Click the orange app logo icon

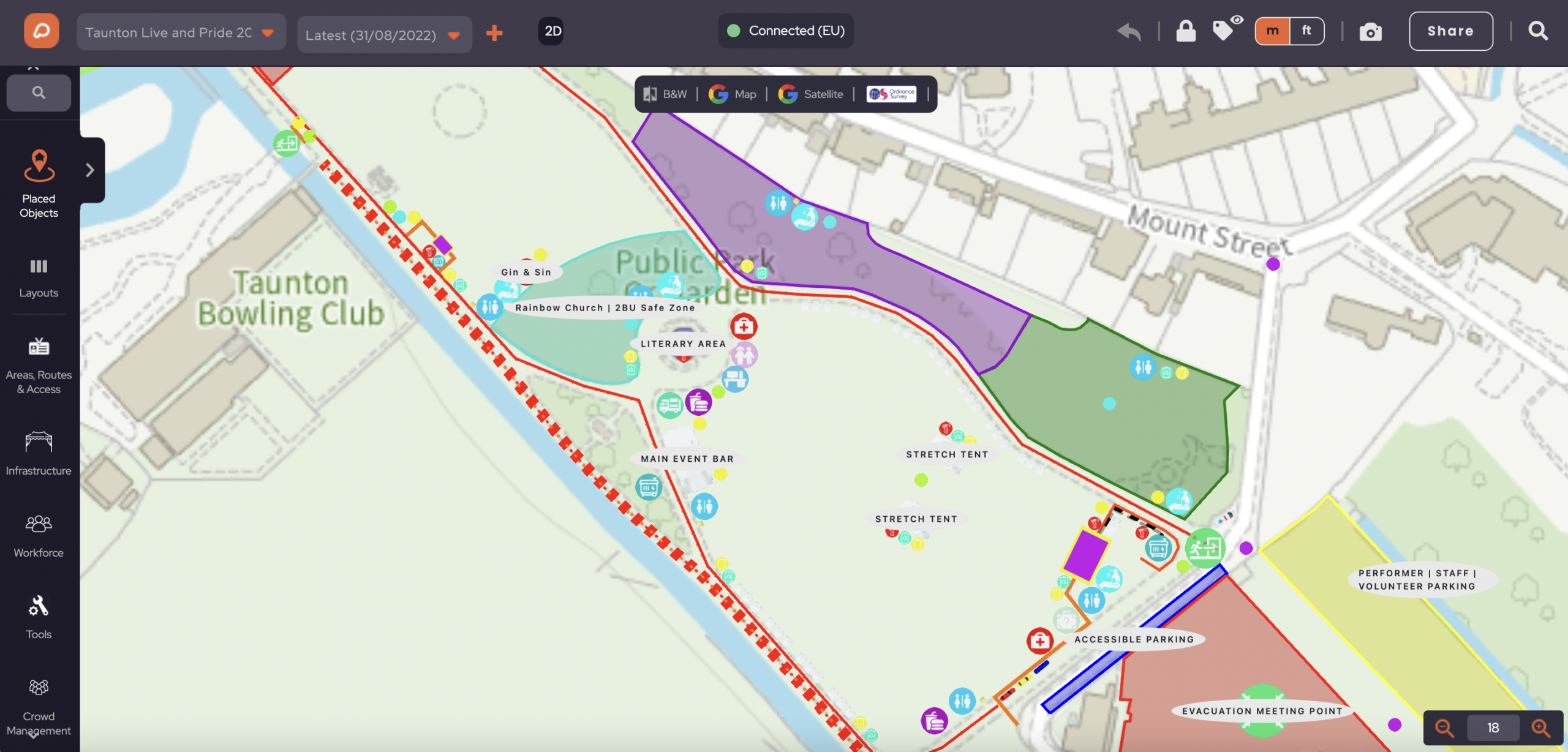pos(42,31)
